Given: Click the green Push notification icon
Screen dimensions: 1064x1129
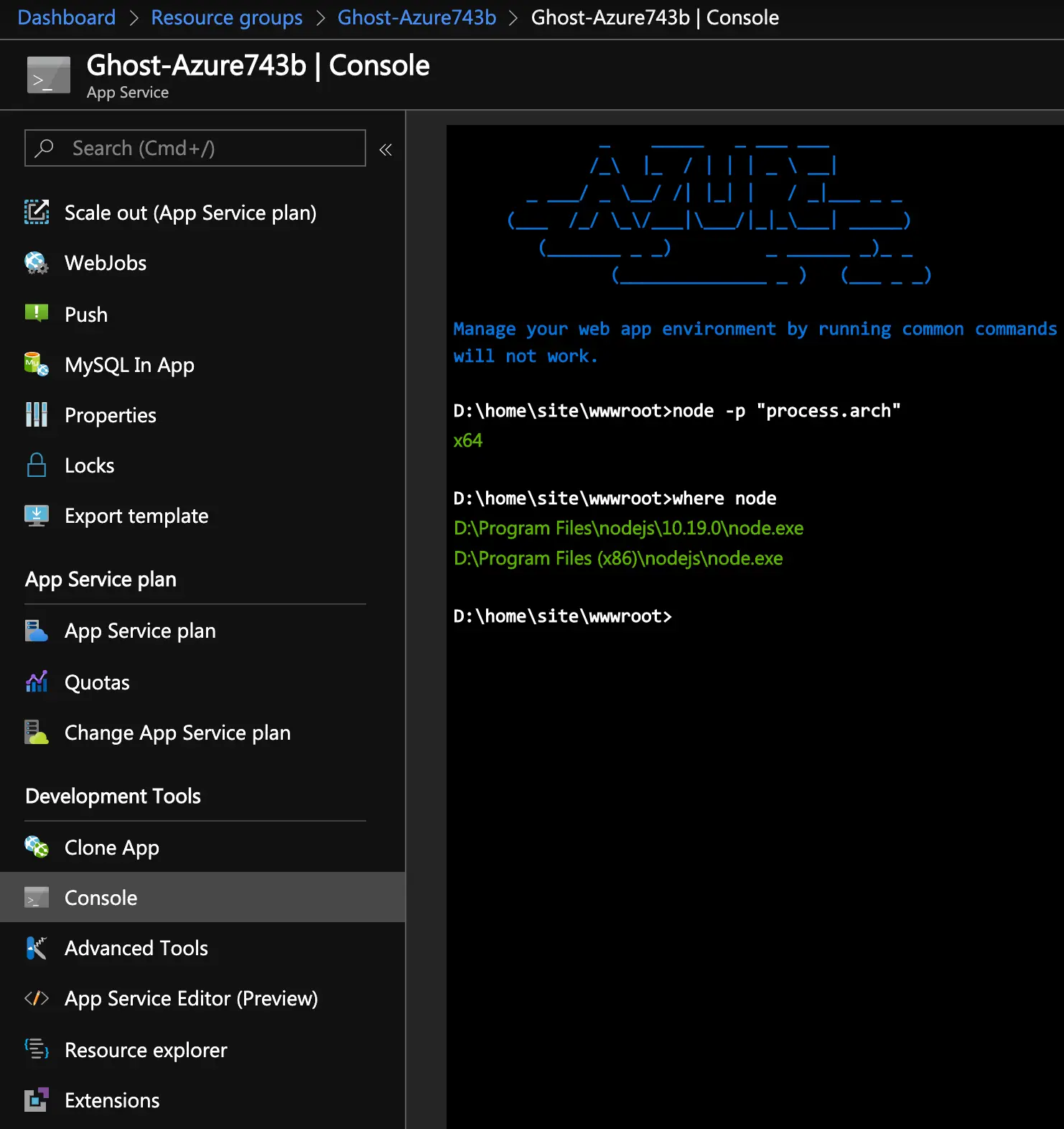Looking at the screenshot, I should (37, 313).
